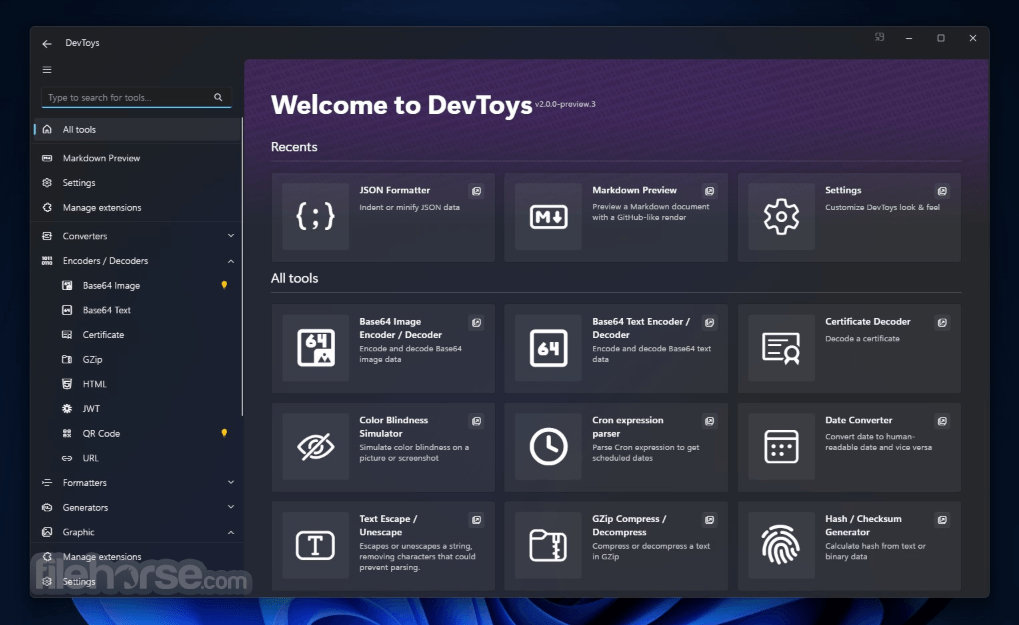Click the Generators group icon
1019x625 pixels.
[47, 507]
